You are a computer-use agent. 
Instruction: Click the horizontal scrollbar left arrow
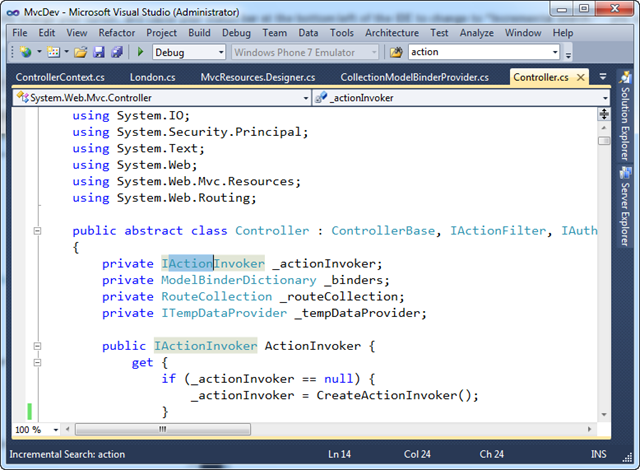coord(68,429)
